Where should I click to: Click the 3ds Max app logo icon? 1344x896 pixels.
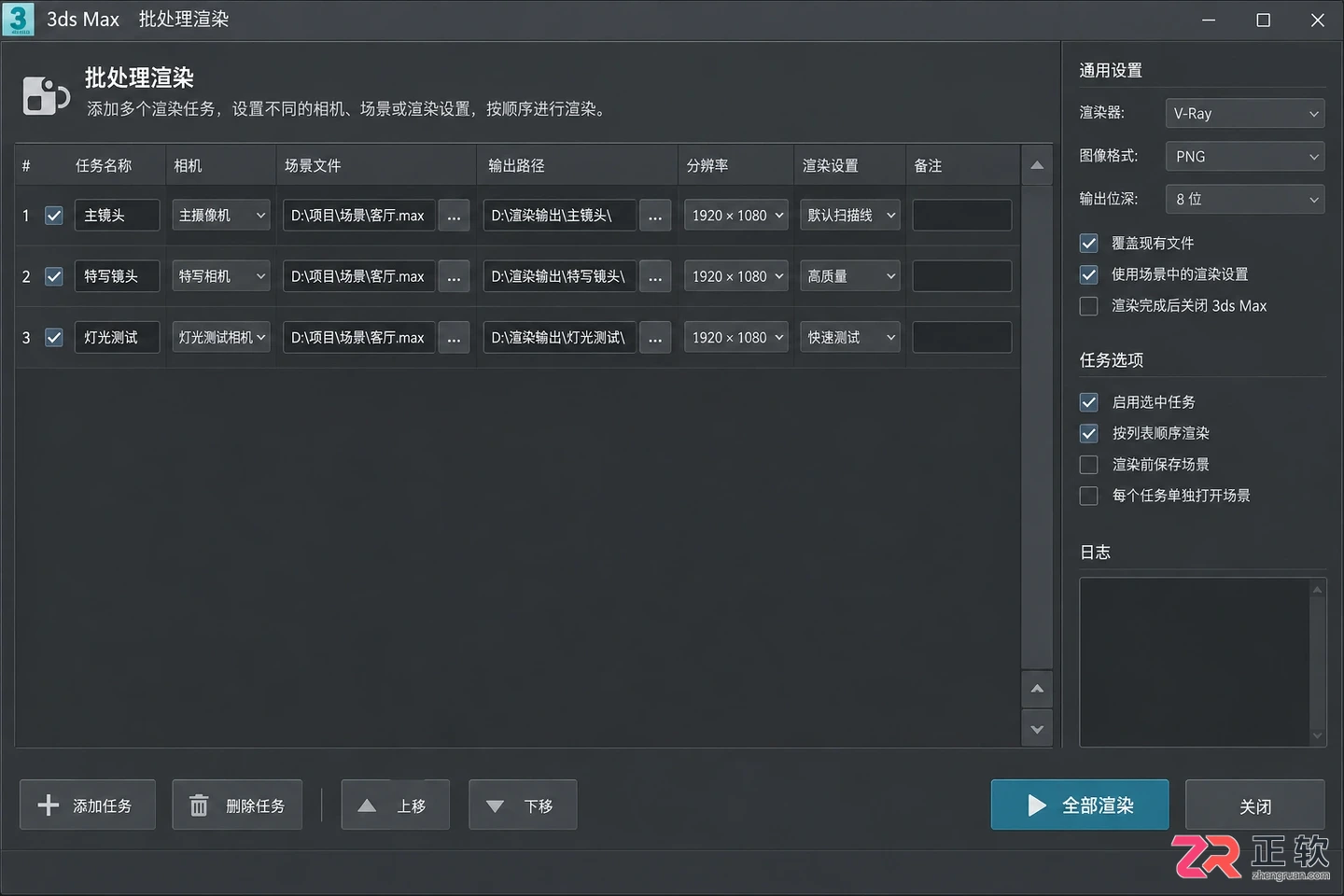tap(18, 20)
